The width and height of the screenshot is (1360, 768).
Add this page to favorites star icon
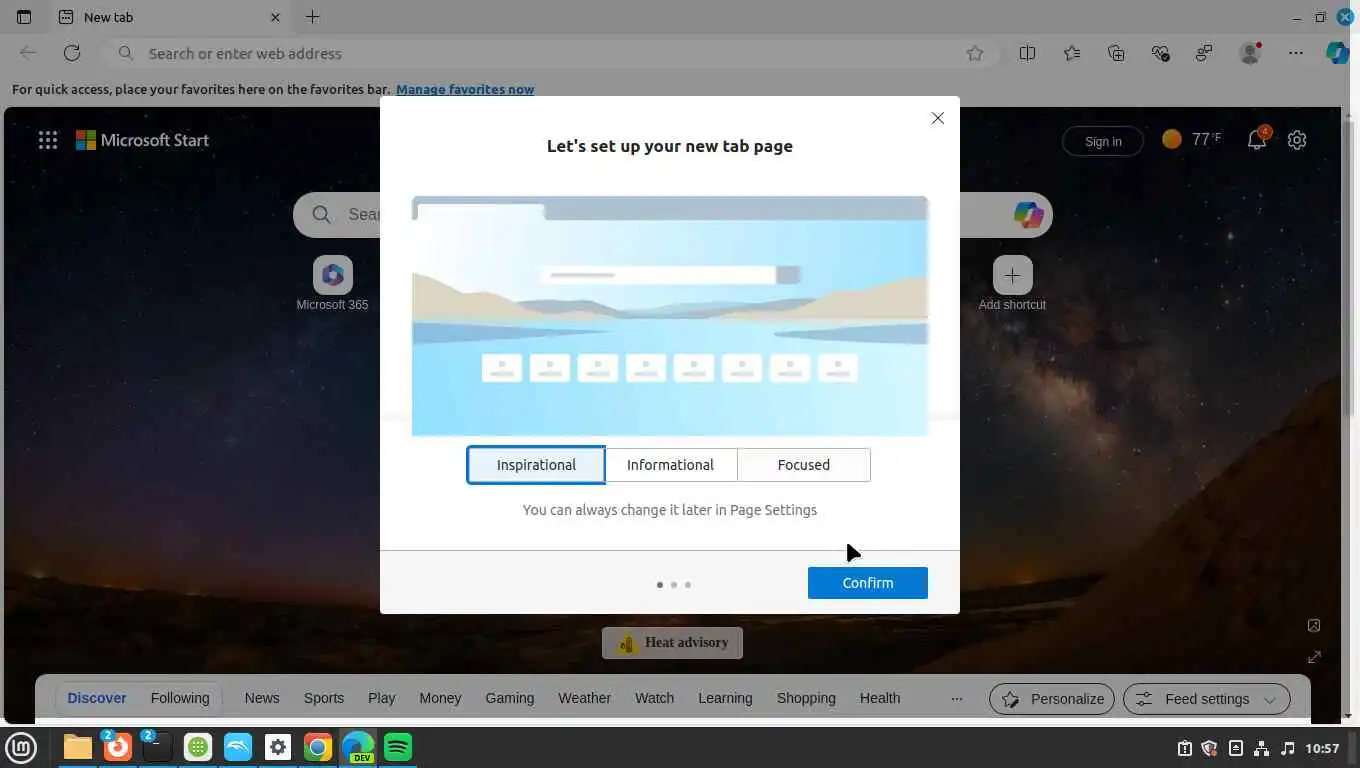click(x=975, y=53)
